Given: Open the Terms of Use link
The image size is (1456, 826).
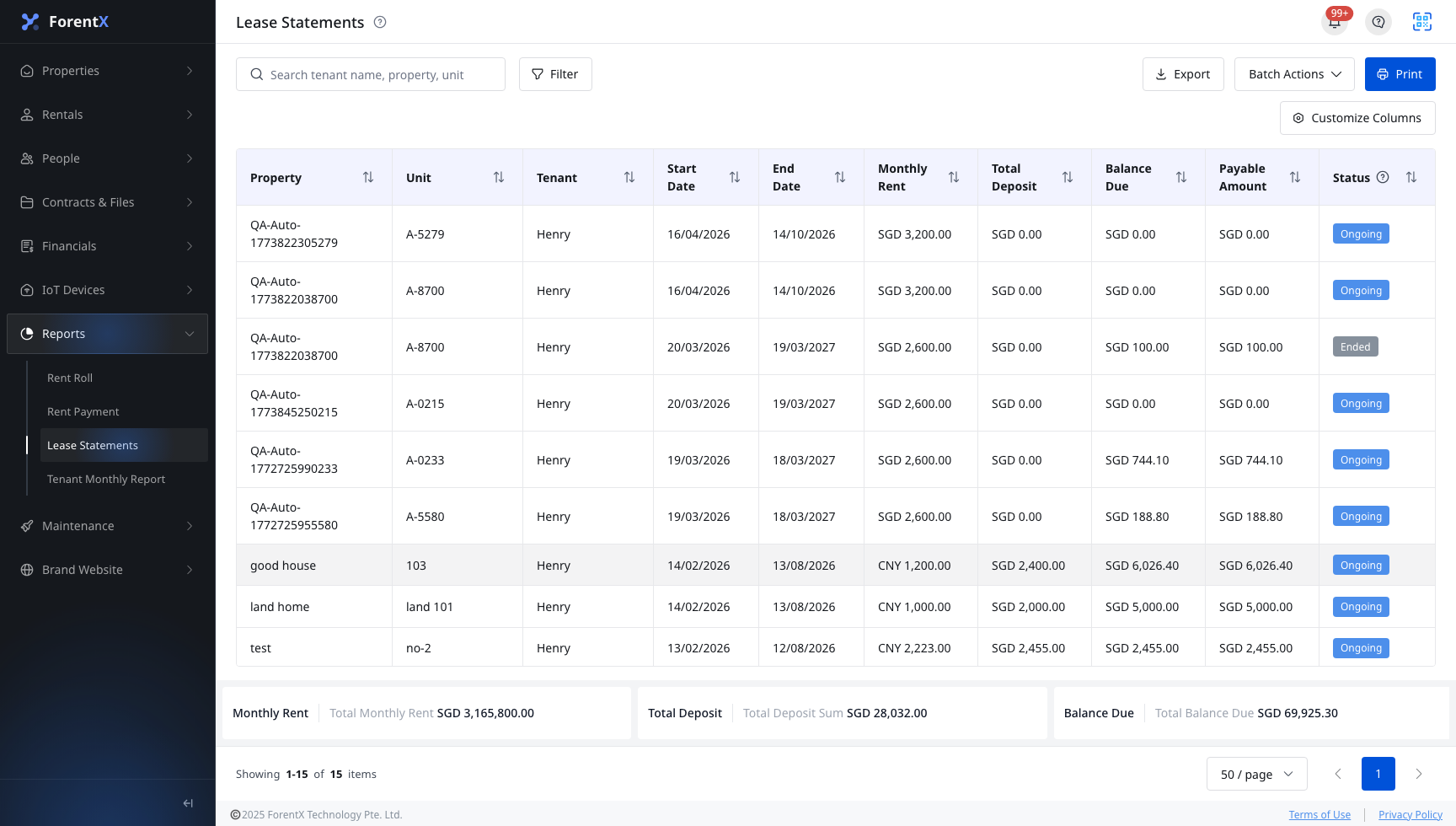Looking at the screenshot, I should point(1319,815).
